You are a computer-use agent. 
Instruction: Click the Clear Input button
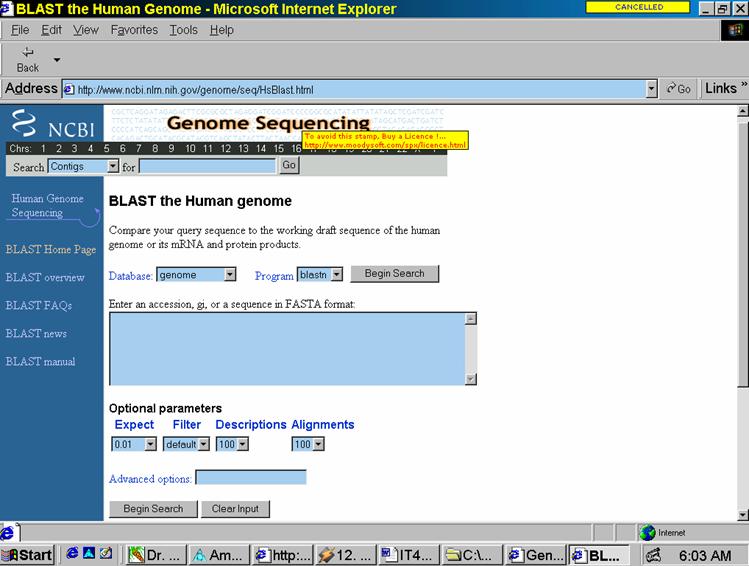click(235, 509)
